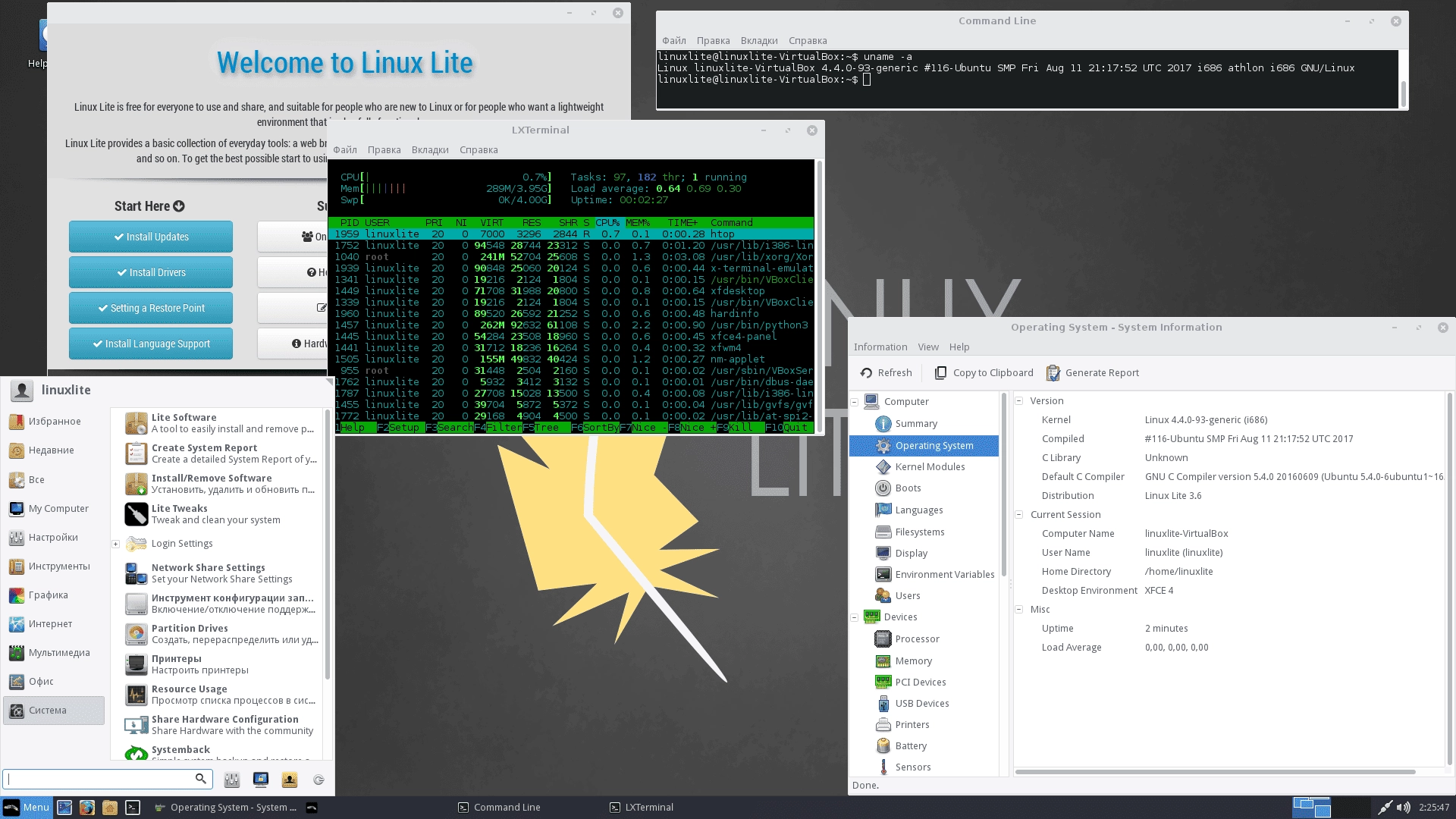
Task: Collapse the Computer tree node
Action: point(855,402)
